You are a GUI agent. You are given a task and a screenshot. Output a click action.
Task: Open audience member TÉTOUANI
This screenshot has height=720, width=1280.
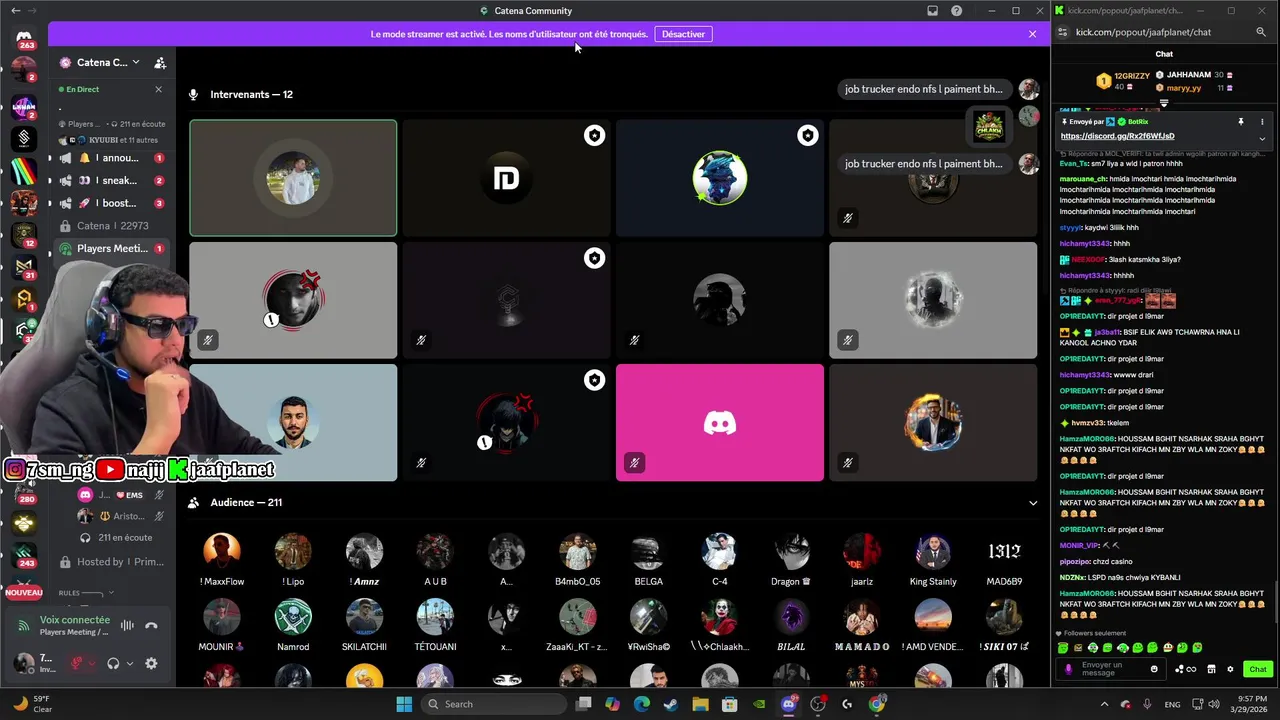[435, 625]
